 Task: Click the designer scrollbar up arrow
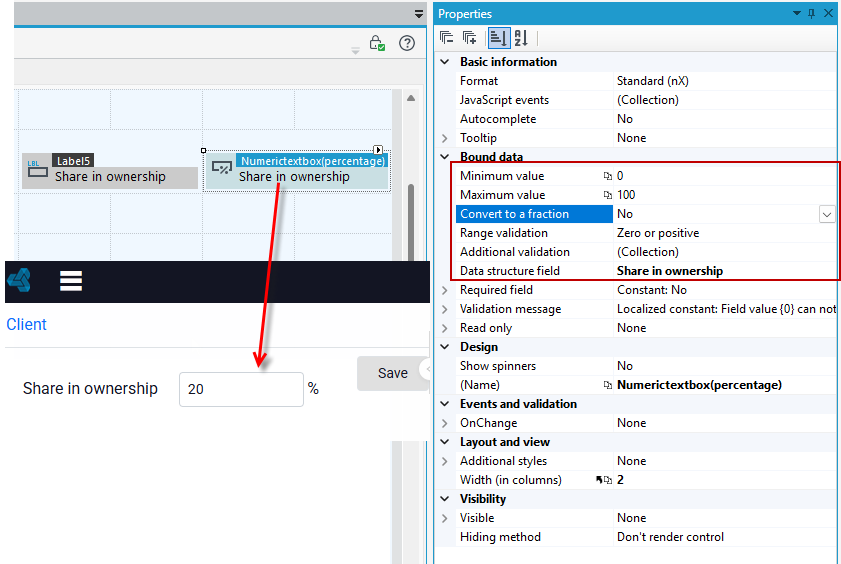click(x=411, y=98)
